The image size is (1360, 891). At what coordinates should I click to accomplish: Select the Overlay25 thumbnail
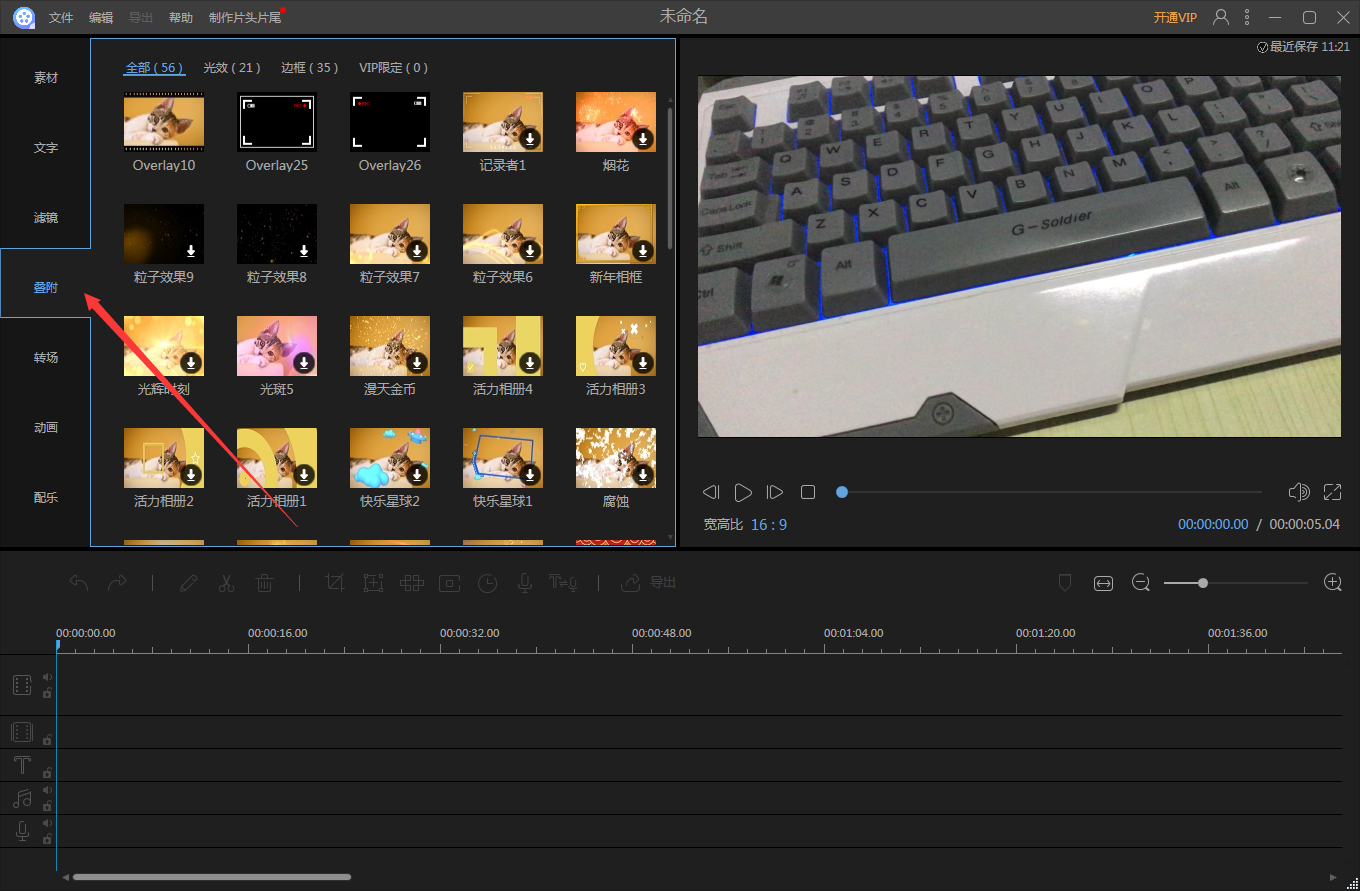277,123
